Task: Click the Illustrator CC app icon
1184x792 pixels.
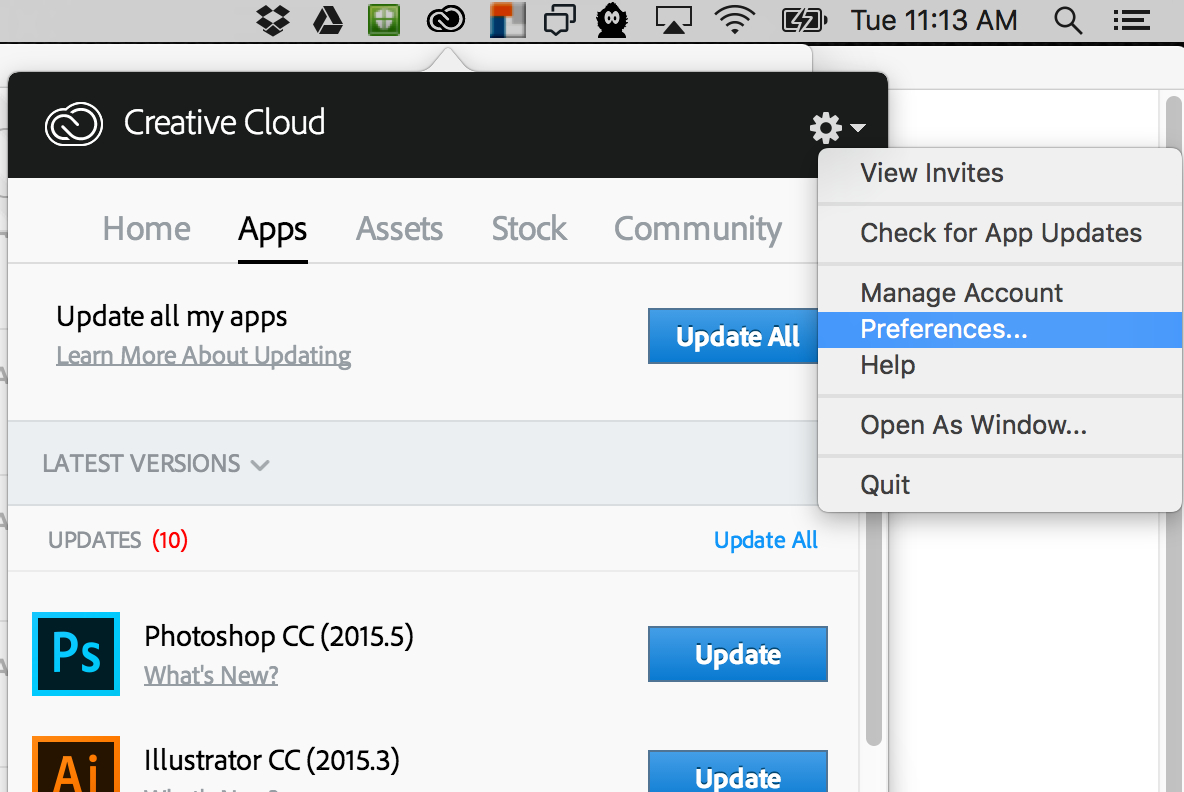Action: (76, 764)
